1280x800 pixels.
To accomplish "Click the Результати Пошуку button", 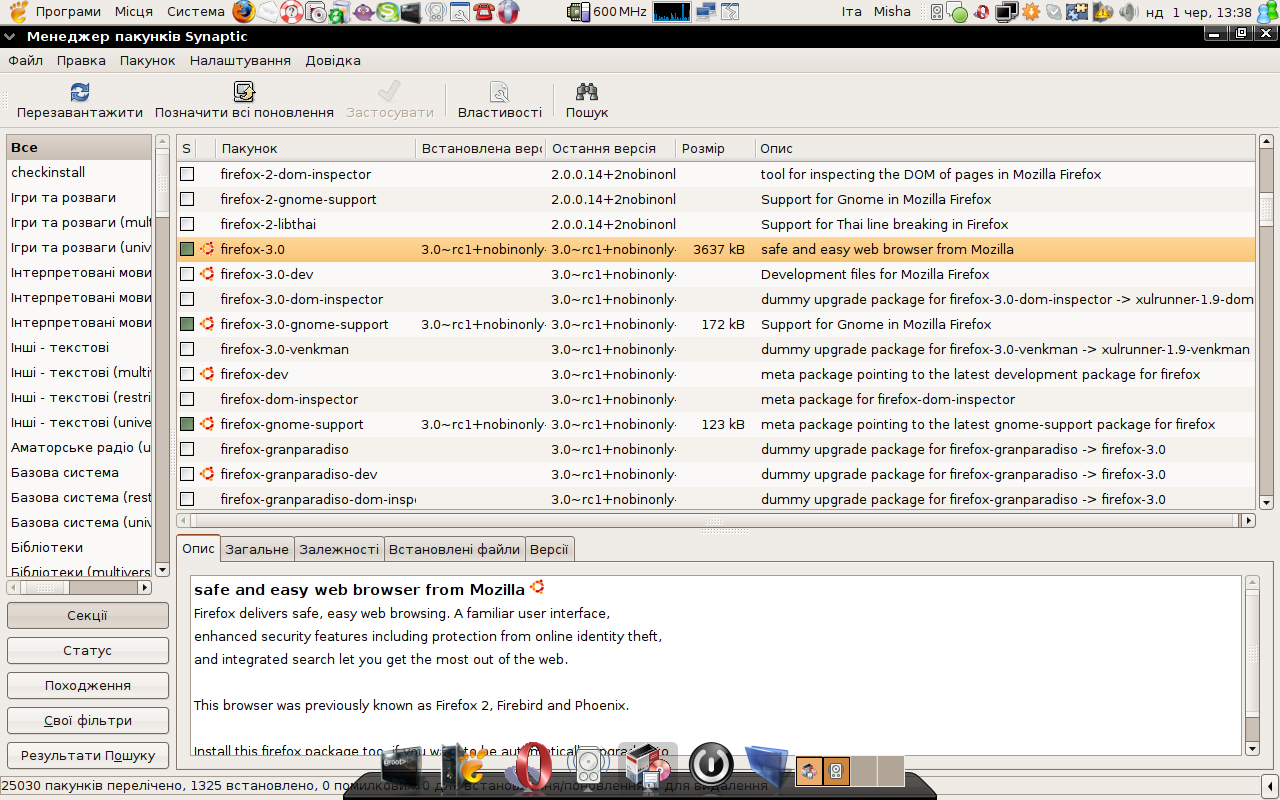I will point(88,756).
